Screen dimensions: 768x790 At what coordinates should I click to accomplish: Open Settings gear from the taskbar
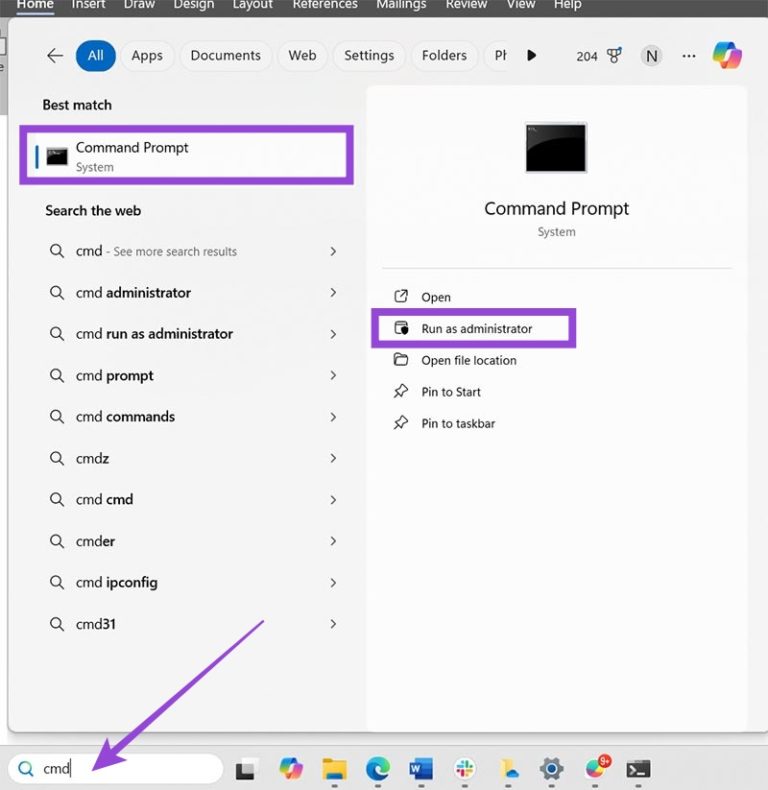pyautogui.click(x=551, y=769)
